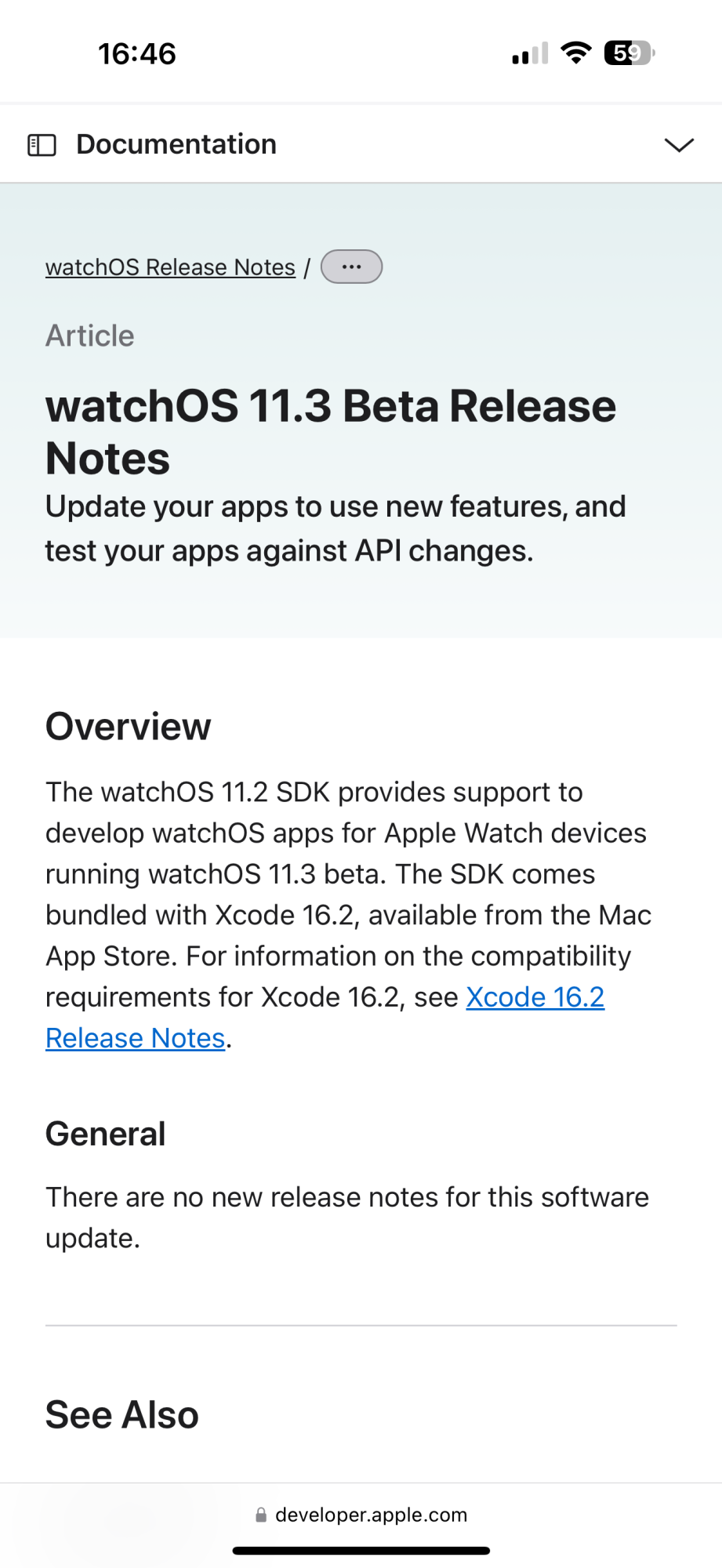Expand the collapsed breadcrumb ellipsis
This screenshot has width=722, height=1568.
tap(351, 267)
